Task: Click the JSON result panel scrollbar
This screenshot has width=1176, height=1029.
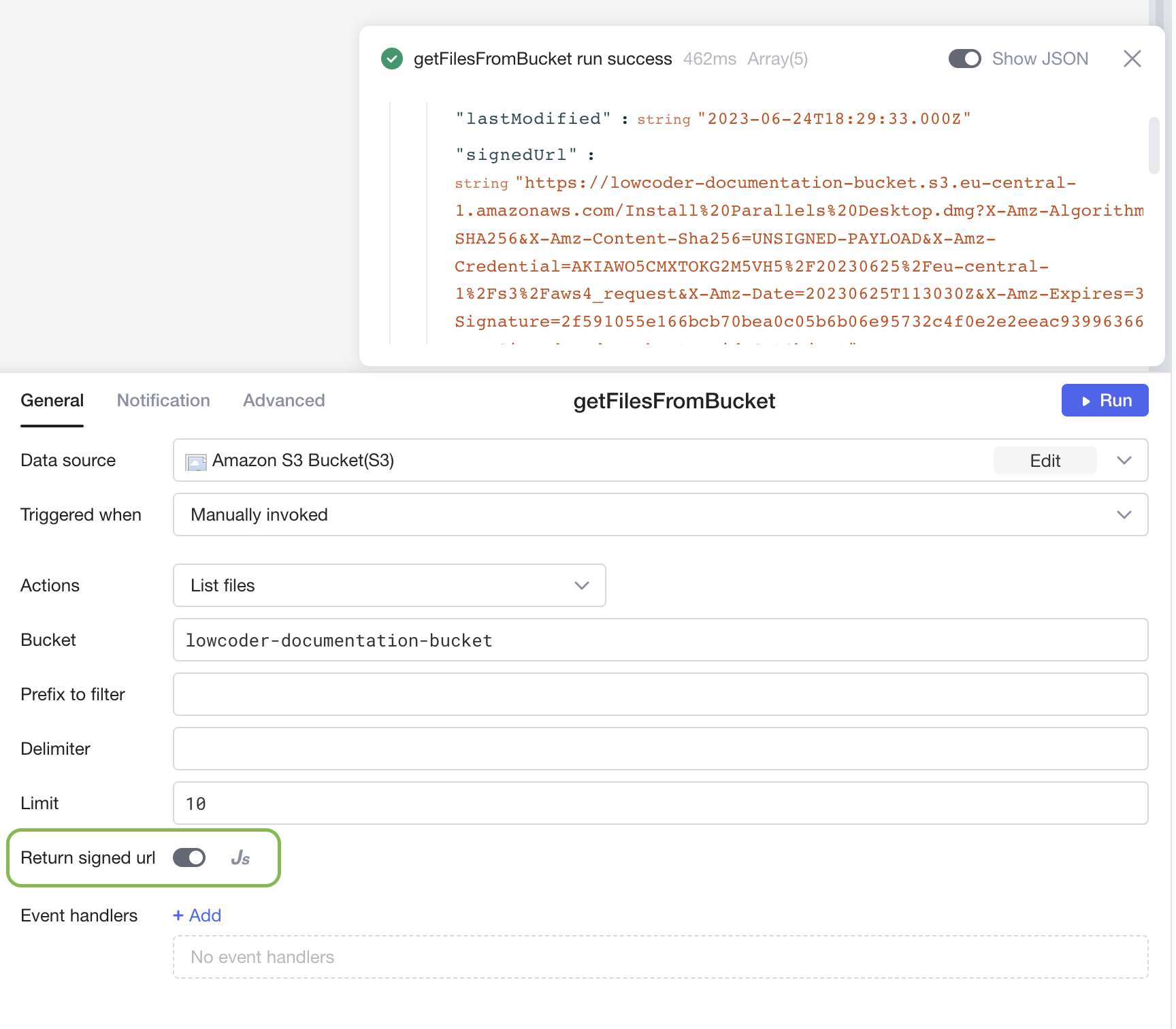Action: click(1154, 146)
